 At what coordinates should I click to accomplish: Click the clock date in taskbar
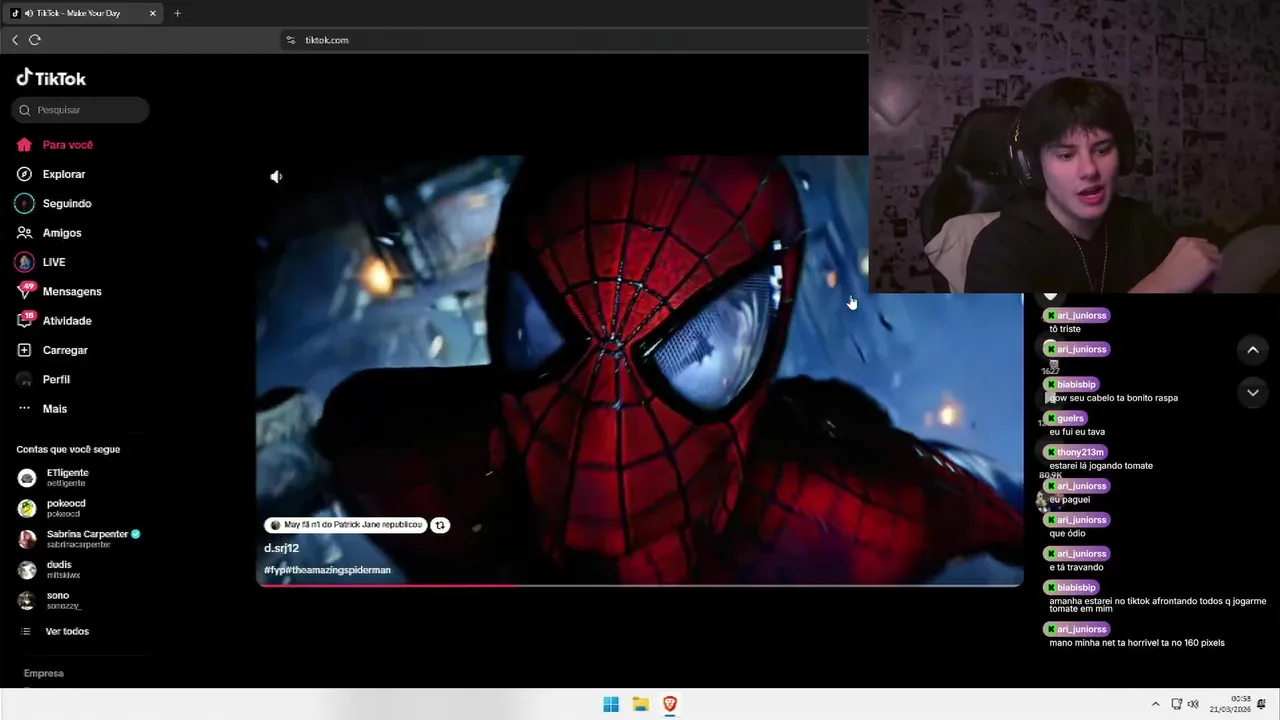click(x=1231, y=704)
